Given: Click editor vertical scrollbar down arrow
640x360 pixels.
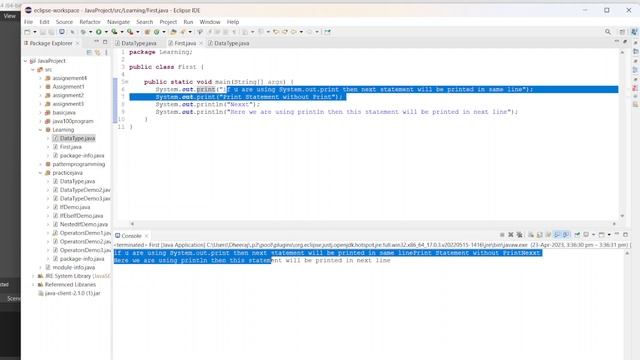Looking at the screenshot, I should click(x=622, y=216).
